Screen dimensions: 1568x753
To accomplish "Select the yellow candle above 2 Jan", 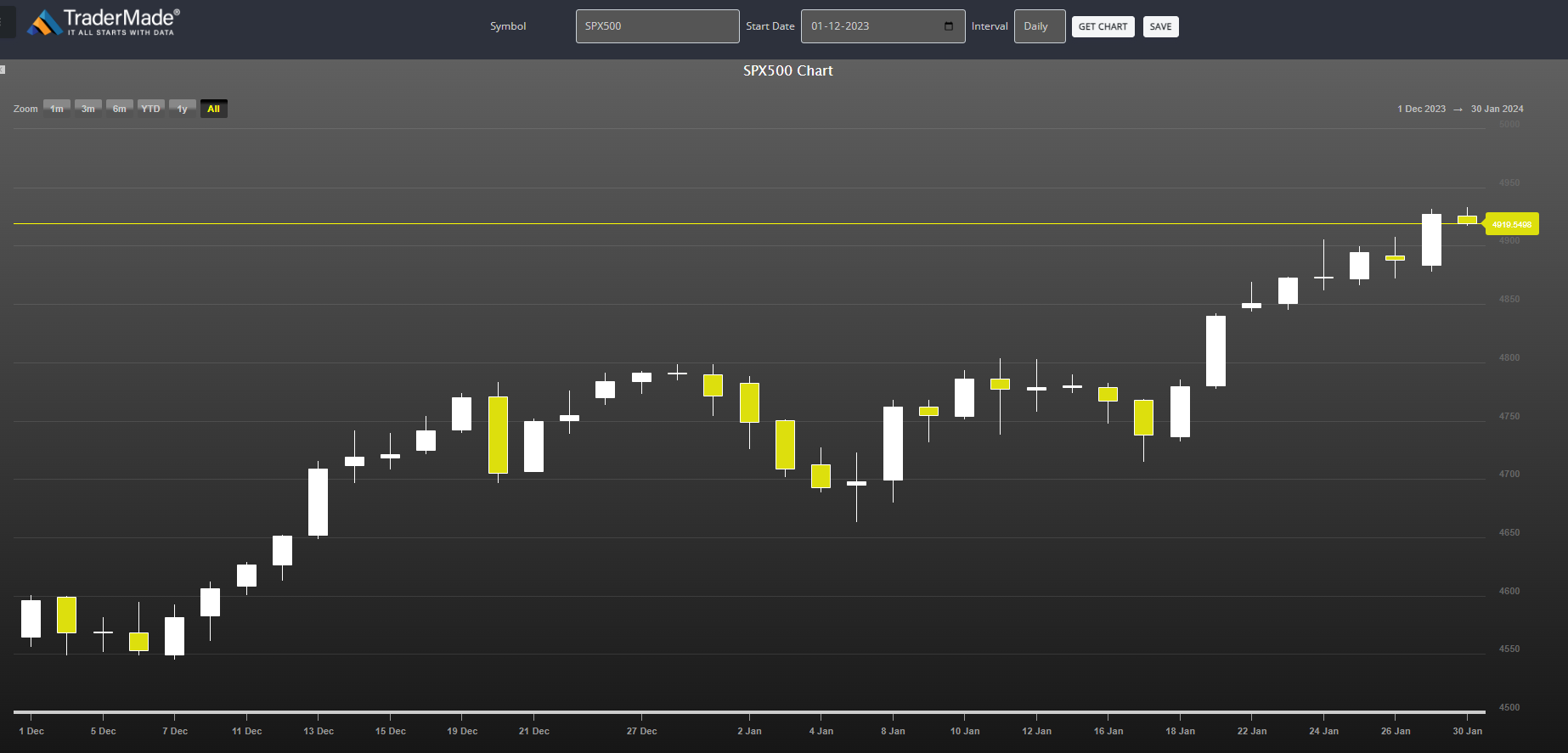I will click(749, 402).
